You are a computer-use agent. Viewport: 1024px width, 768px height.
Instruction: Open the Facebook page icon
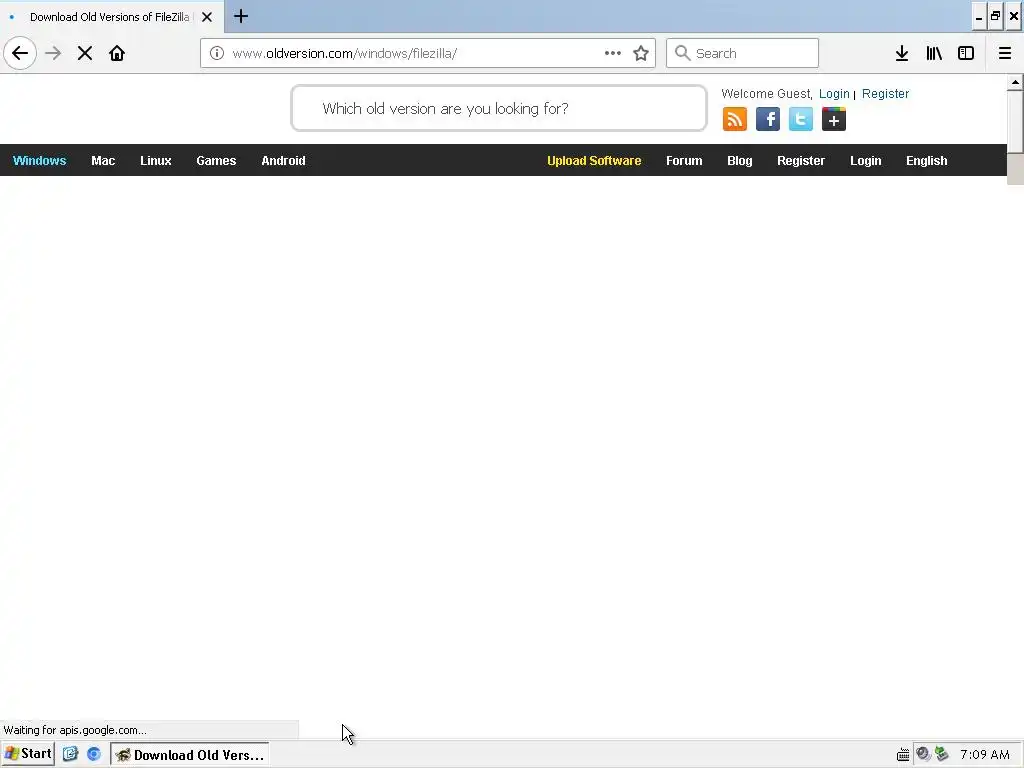768,119
